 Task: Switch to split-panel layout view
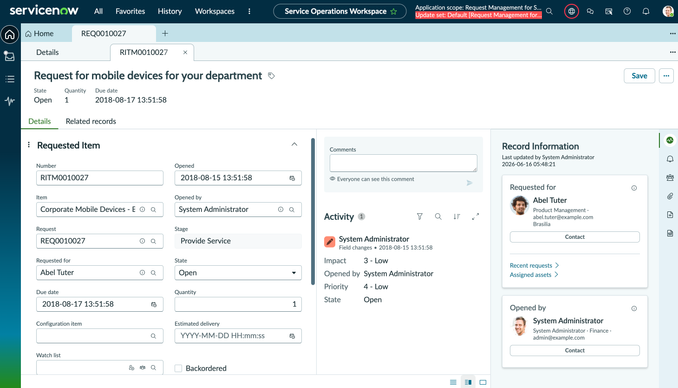click(468, 382)
